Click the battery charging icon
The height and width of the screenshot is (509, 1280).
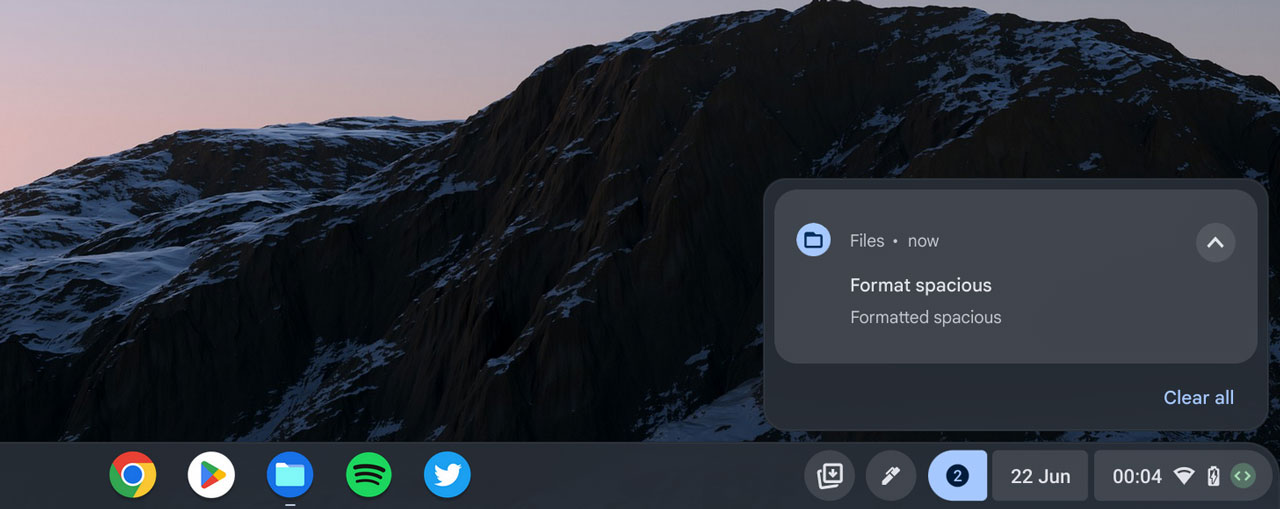point(1213,477)
